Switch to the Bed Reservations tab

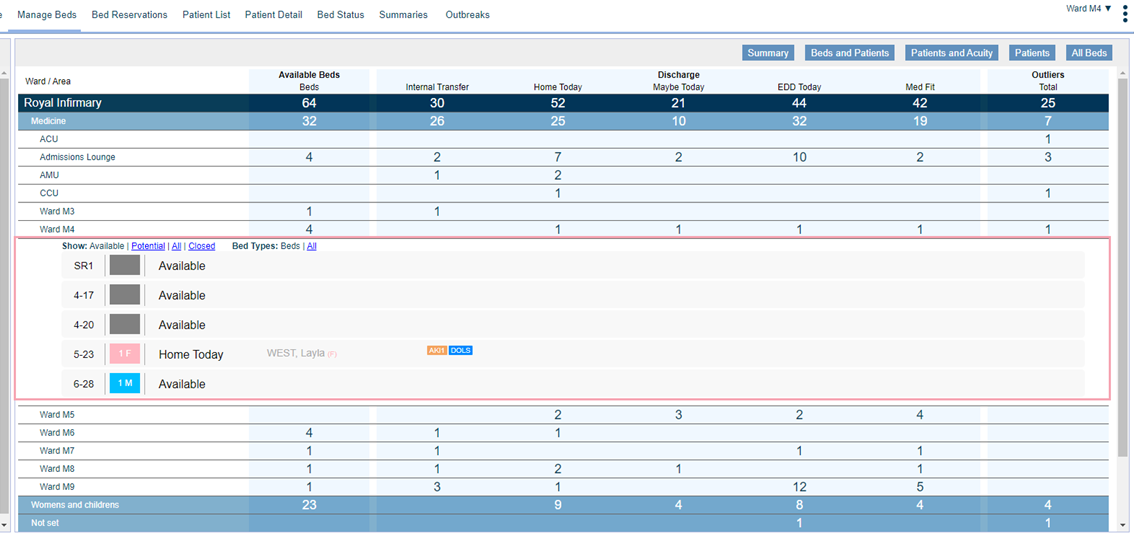(x=129, y=15)
